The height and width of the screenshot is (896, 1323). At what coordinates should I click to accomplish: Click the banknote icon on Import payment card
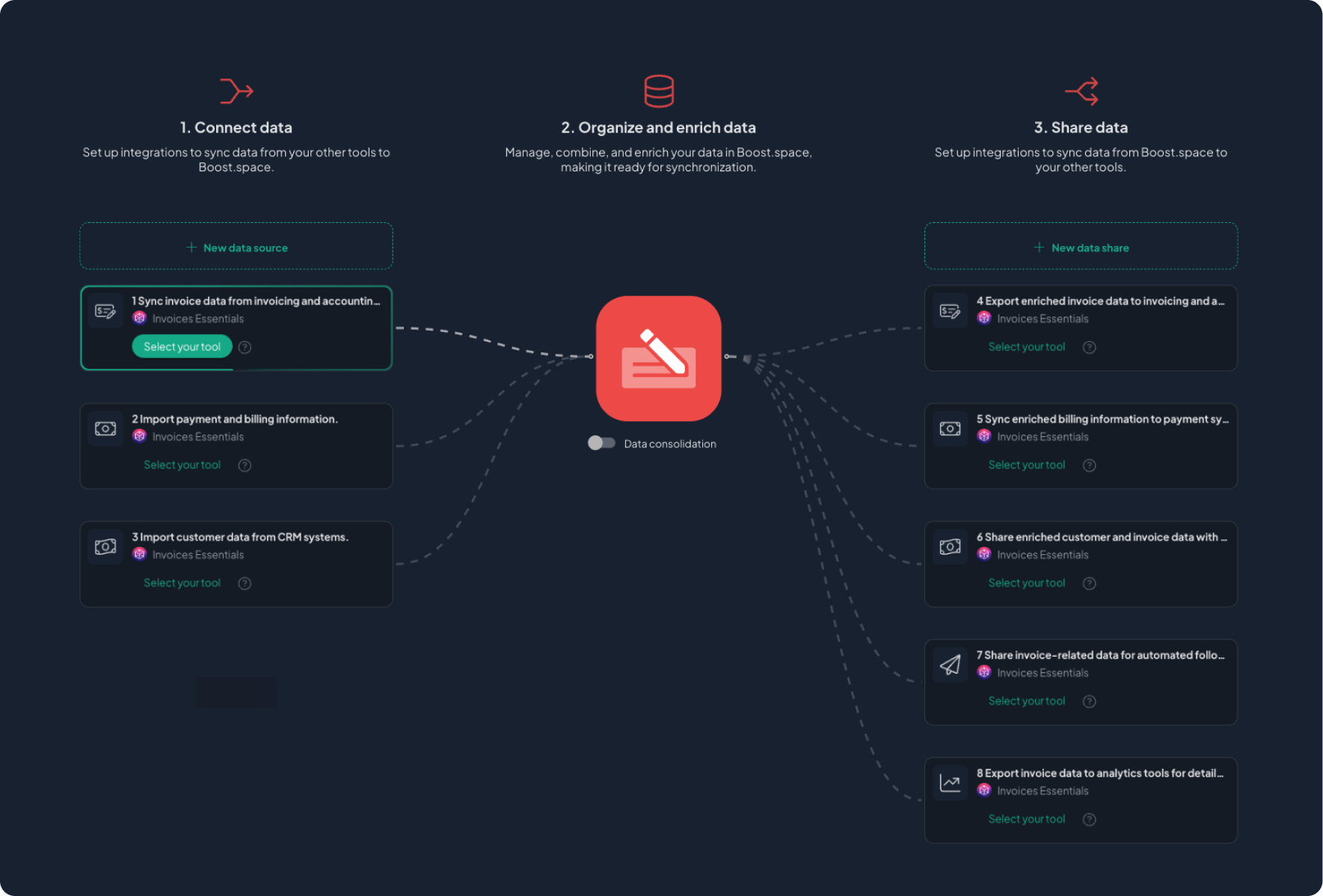pyautogui.click(x=105, y=429)
